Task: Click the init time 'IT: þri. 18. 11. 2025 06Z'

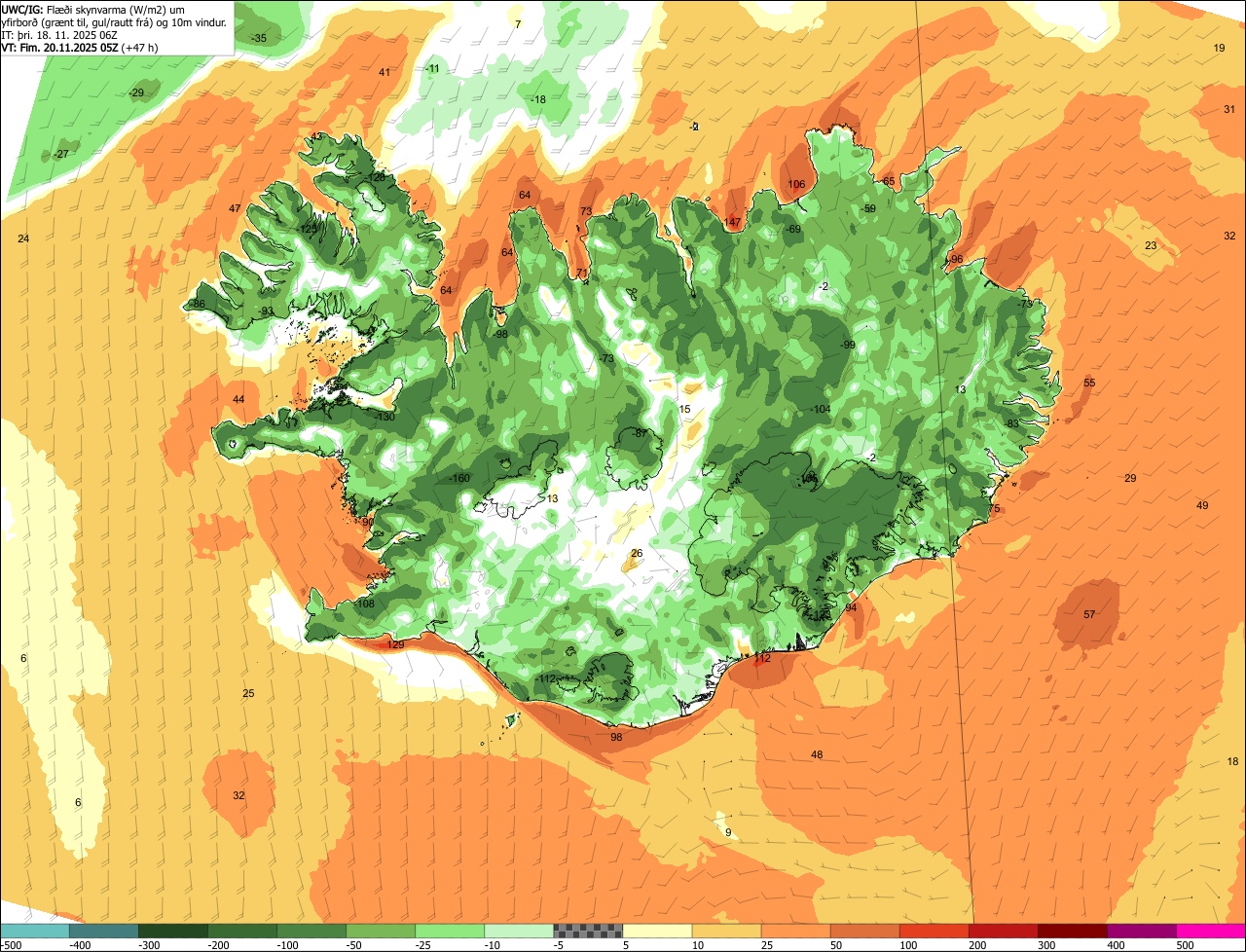Action: tap(59, 35)
